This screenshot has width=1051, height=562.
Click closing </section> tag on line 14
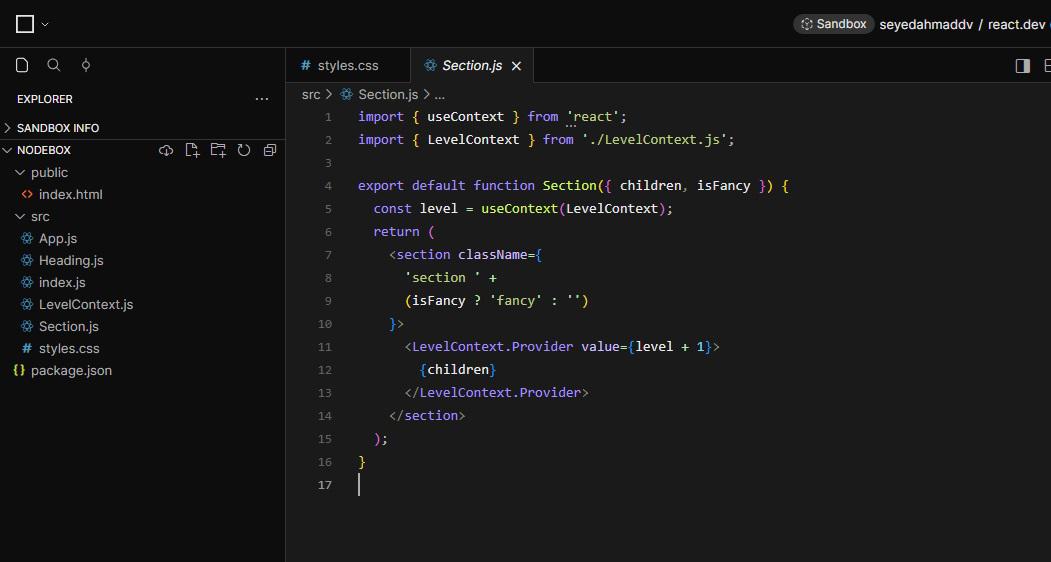point(427,416)
